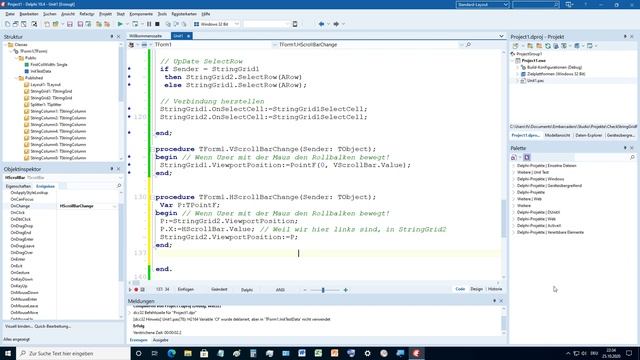Click Windows search text field
This screenshot has width=640, height=360.
[73, 353]
